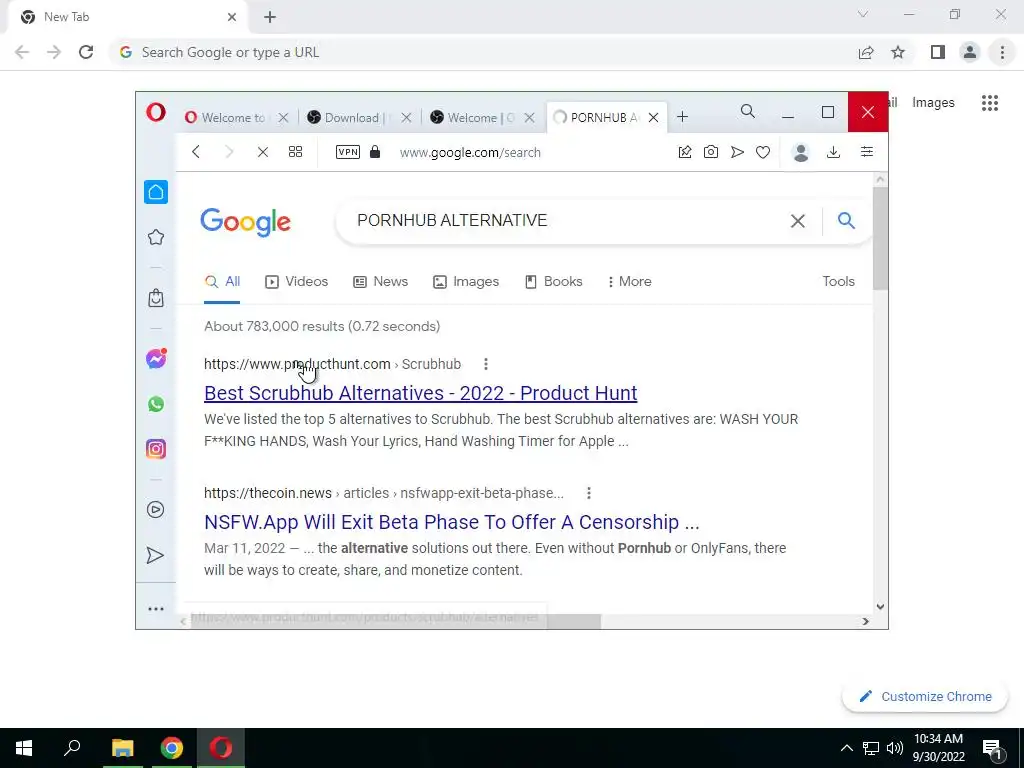Open Bookmarks star in Opera sidebar
1024x768 pixels.
(155, 237)
